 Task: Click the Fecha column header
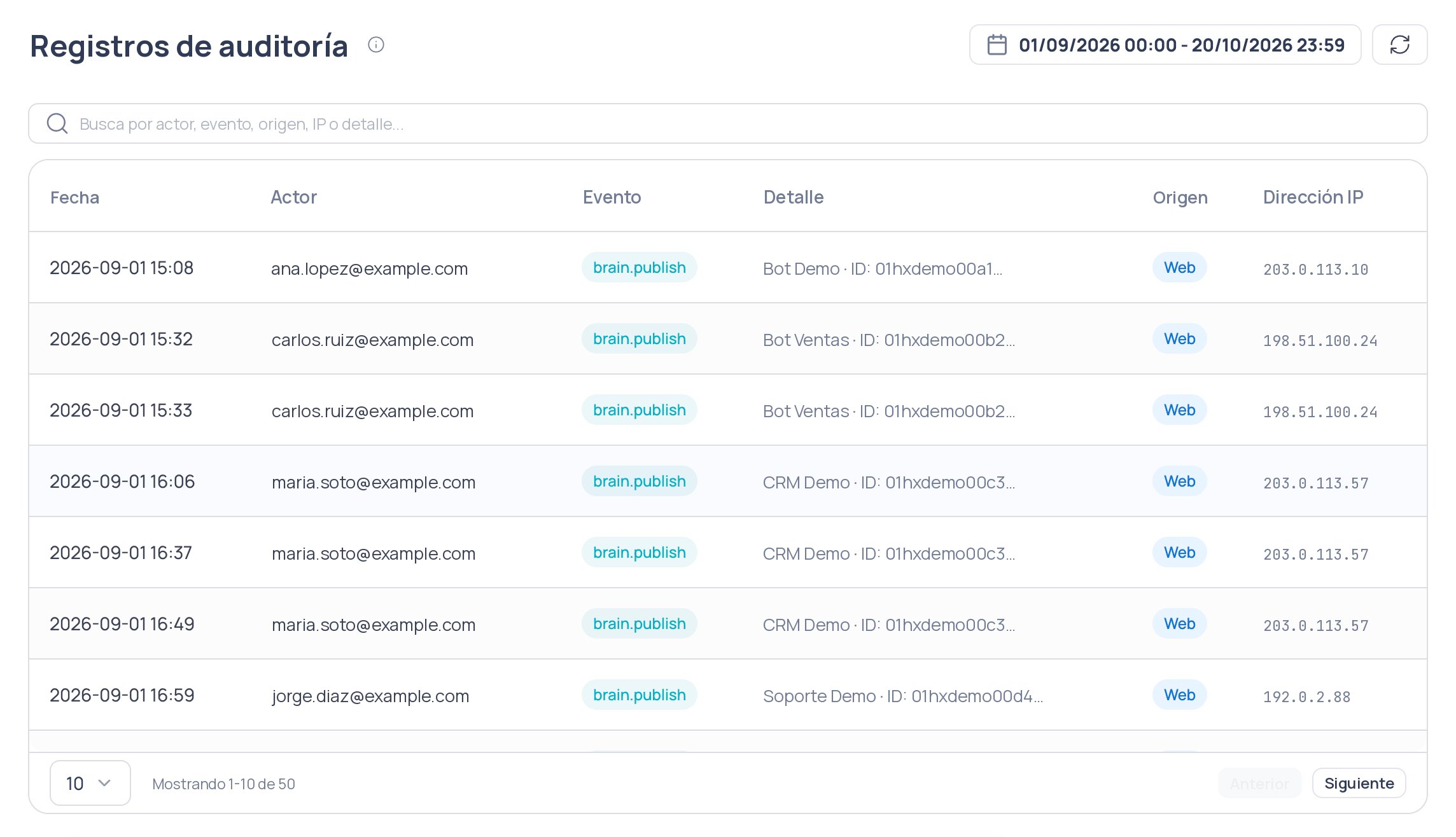point(74,197)
